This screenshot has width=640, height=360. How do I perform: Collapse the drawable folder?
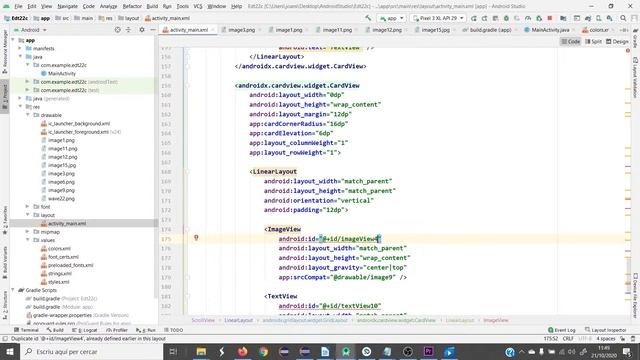28,115
